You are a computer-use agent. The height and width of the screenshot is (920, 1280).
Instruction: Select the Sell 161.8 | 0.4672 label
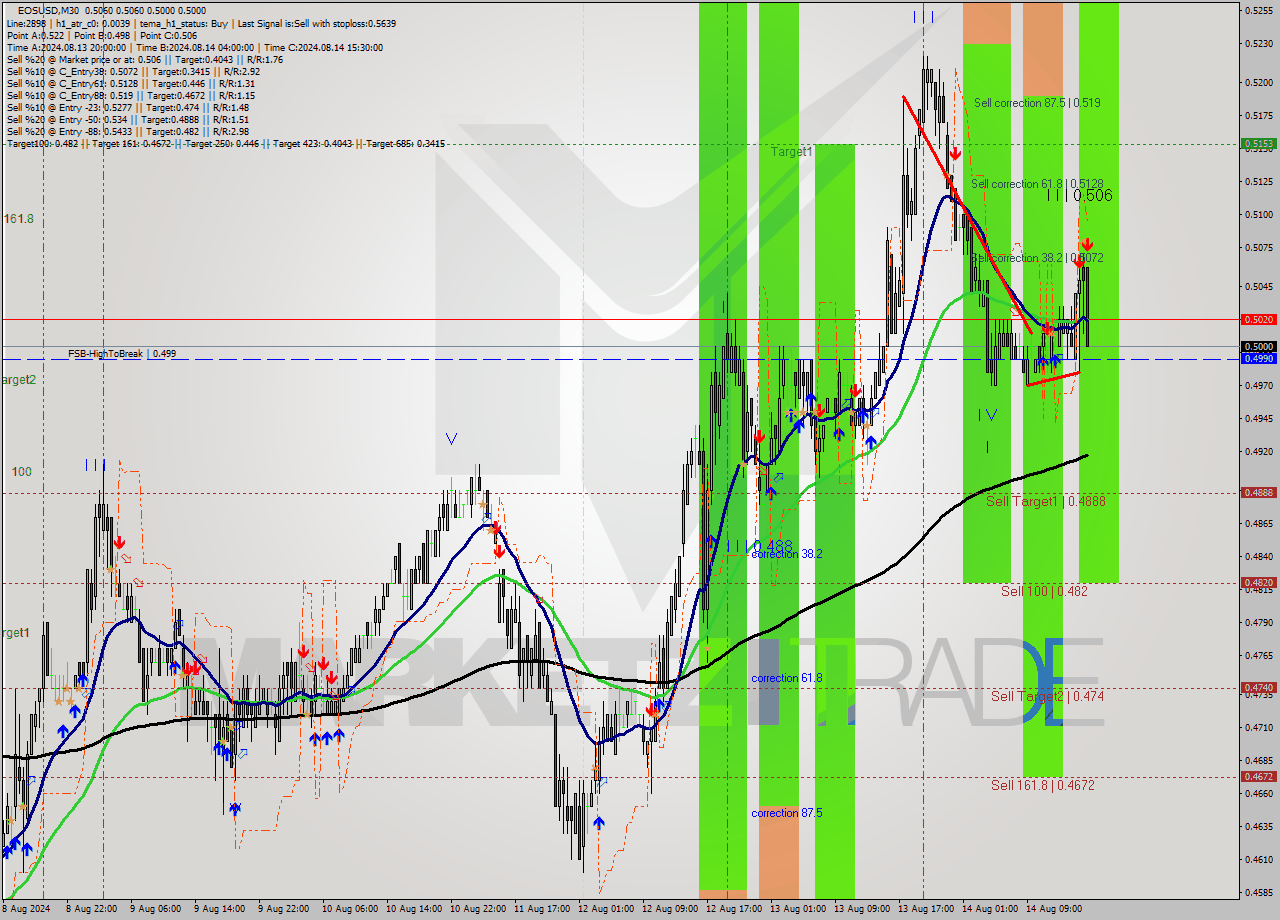pos(1042,785)
